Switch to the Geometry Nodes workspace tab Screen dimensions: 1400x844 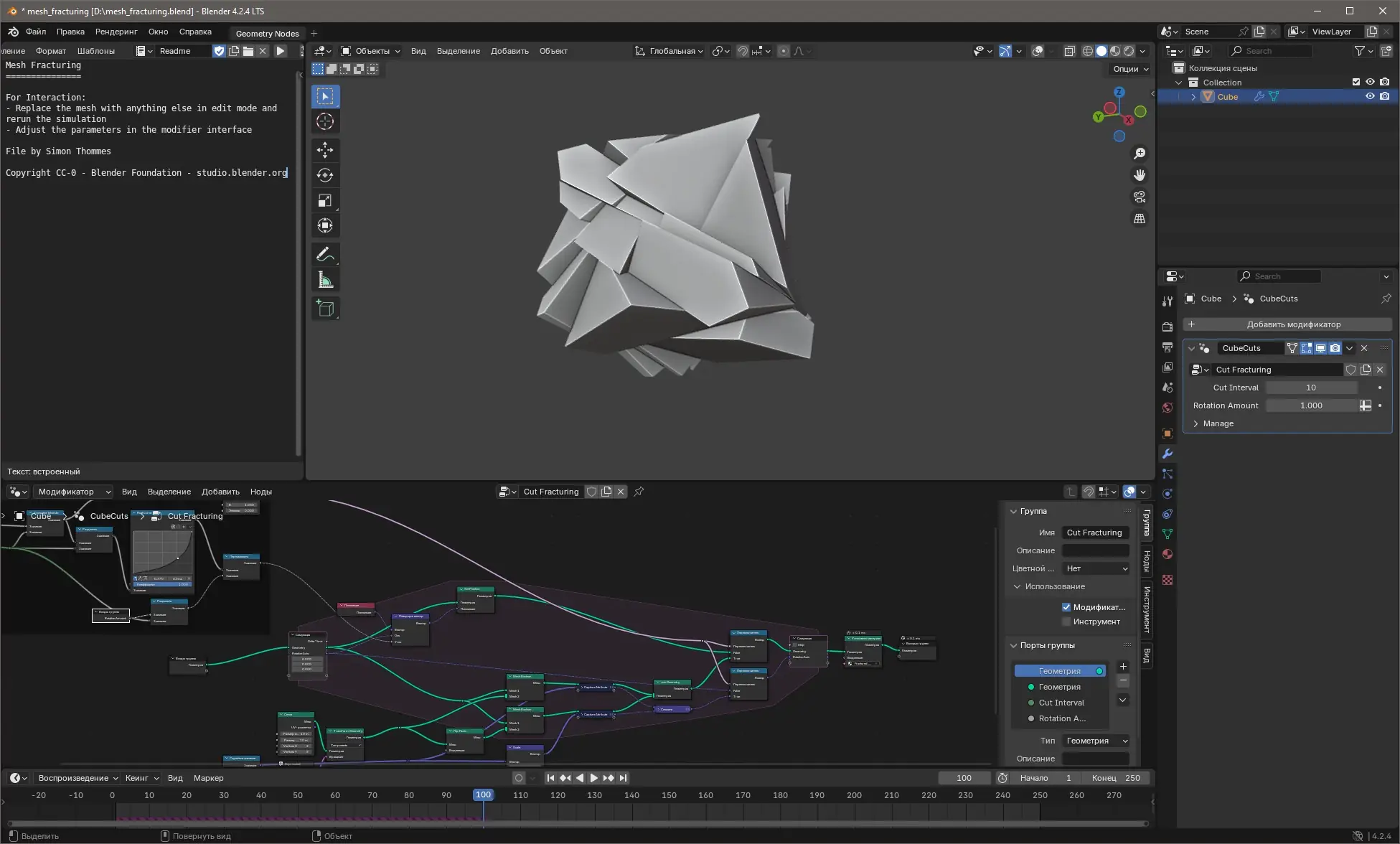point(267,33)
